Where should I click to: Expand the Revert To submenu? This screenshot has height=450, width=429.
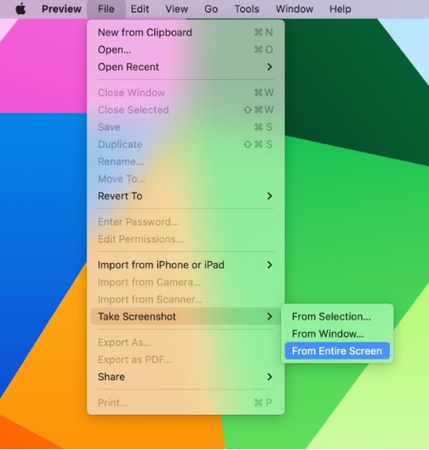pyautogui.click(x=186, y=196)
